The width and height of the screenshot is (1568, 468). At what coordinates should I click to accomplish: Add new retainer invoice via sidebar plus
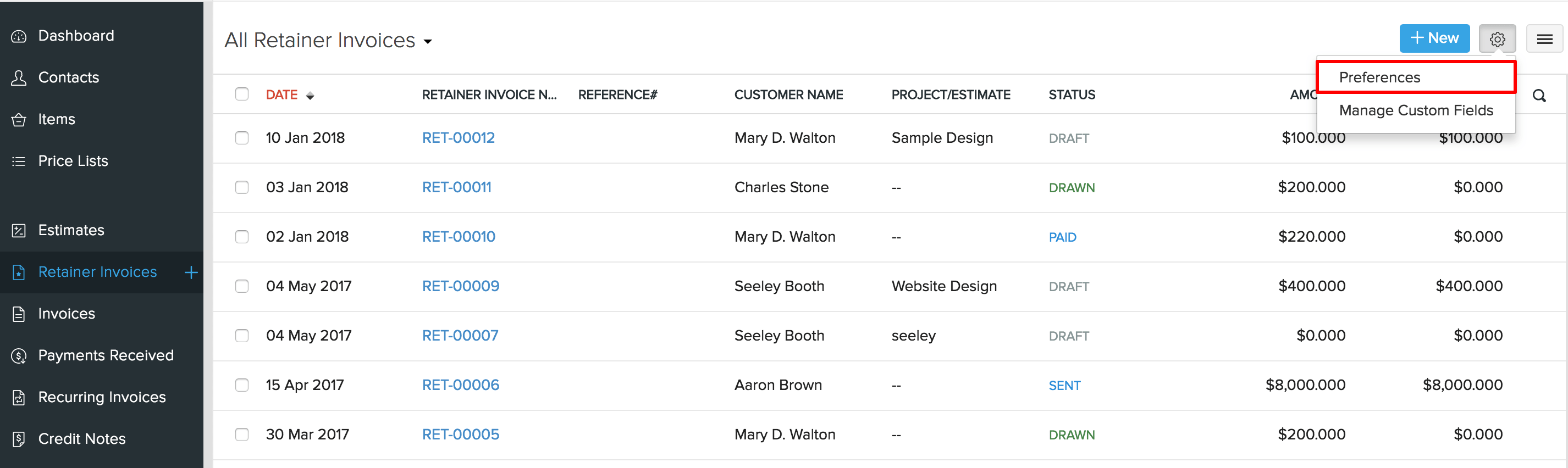[191, 272]
